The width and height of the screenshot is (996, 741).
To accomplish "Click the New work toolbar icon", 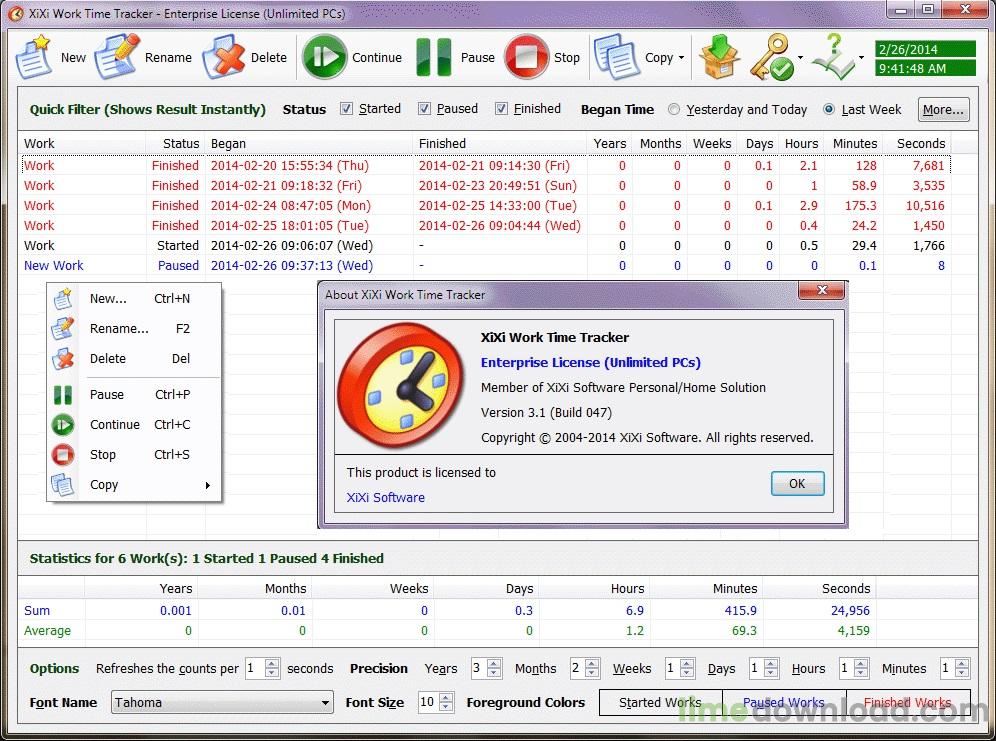I will click(x=35, y=57).
